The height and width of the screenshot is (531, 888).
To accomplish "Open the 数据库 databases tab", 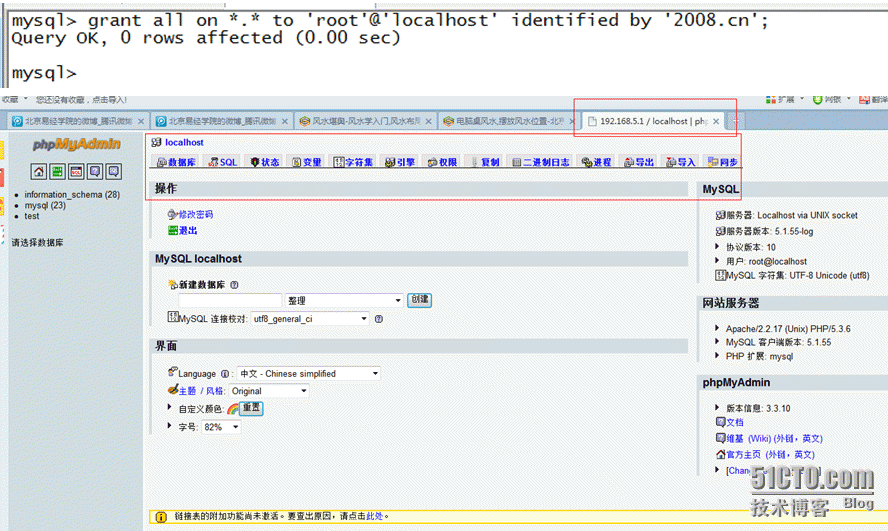I will [176, 162].
